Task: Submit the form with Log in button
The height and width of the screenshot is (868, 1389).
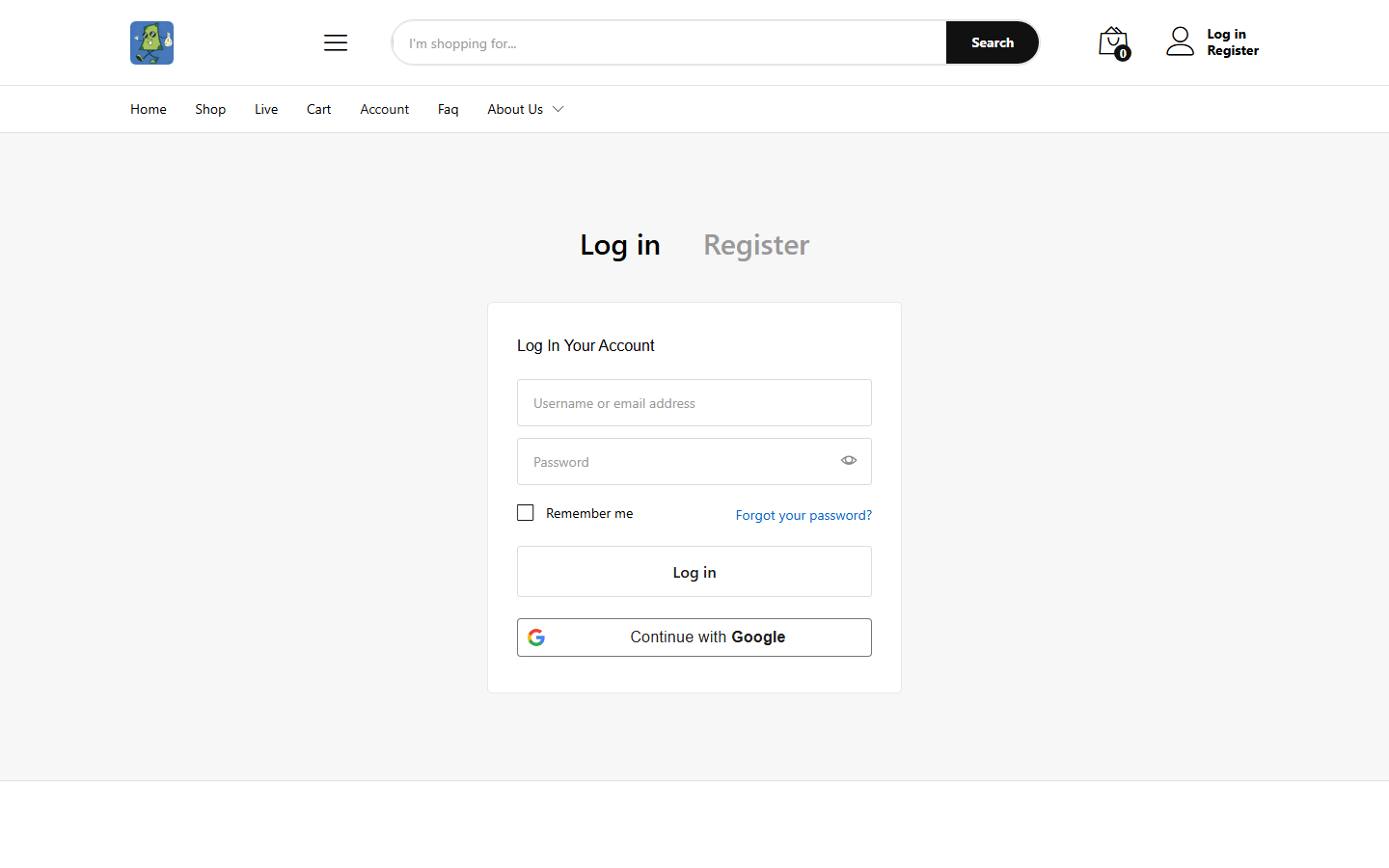Action: coord(694,572)
